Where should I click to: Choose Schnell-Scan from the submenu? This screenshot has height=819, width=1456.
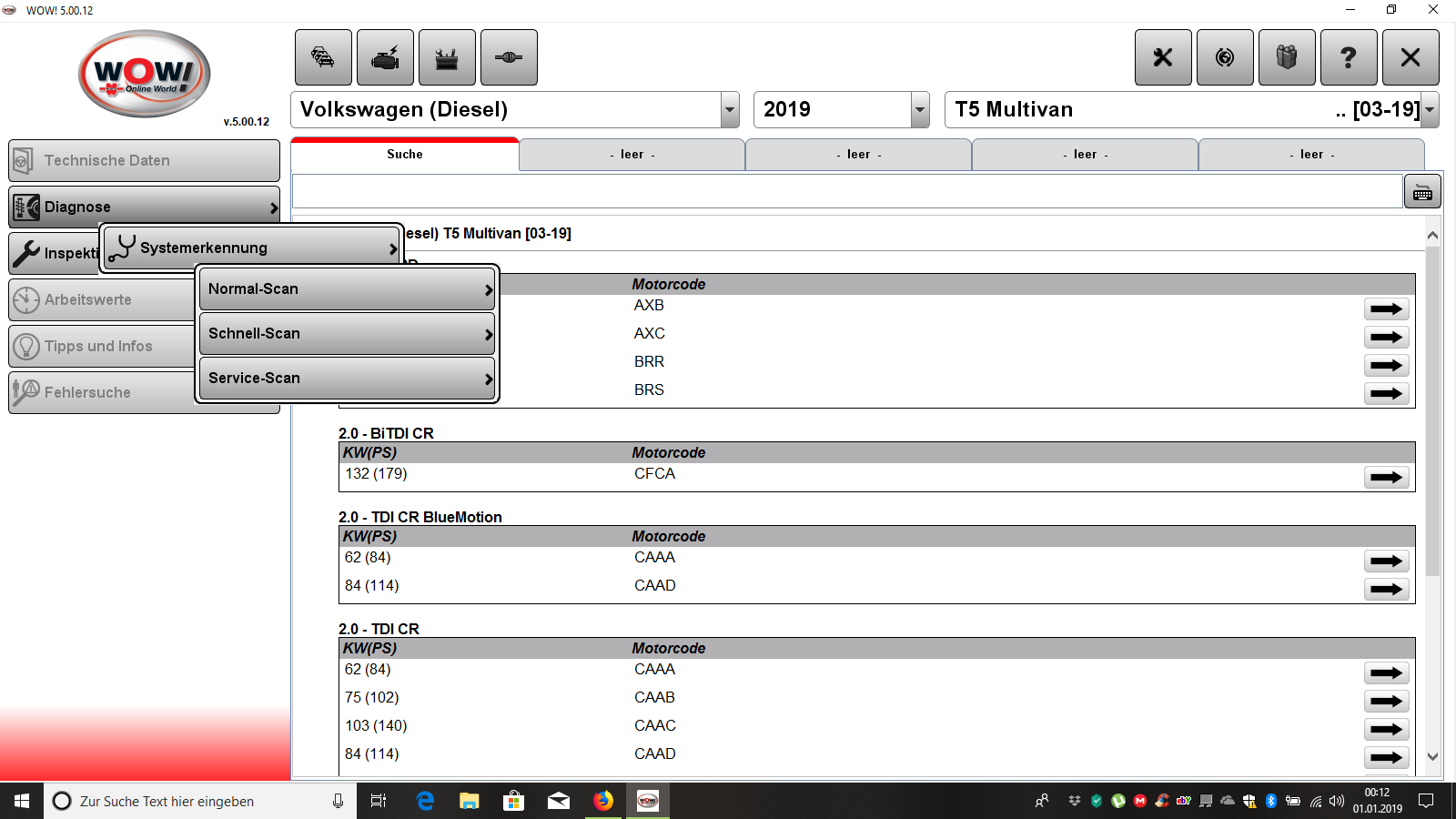tap(347, 334)
